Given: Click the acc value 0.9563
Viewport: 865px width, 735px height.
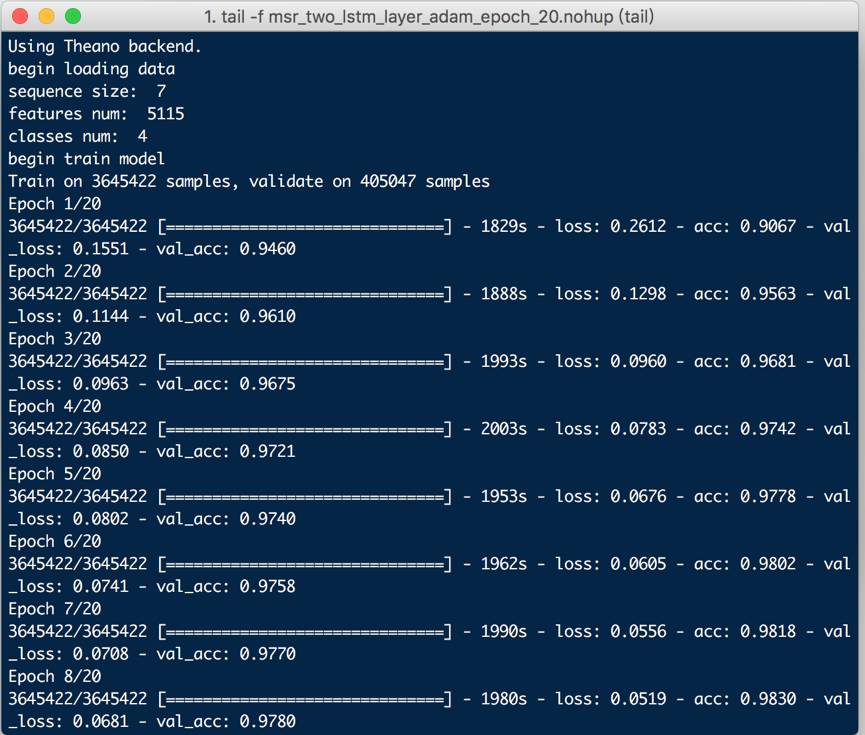Looking at the screenshot, I should click(768, 294).
